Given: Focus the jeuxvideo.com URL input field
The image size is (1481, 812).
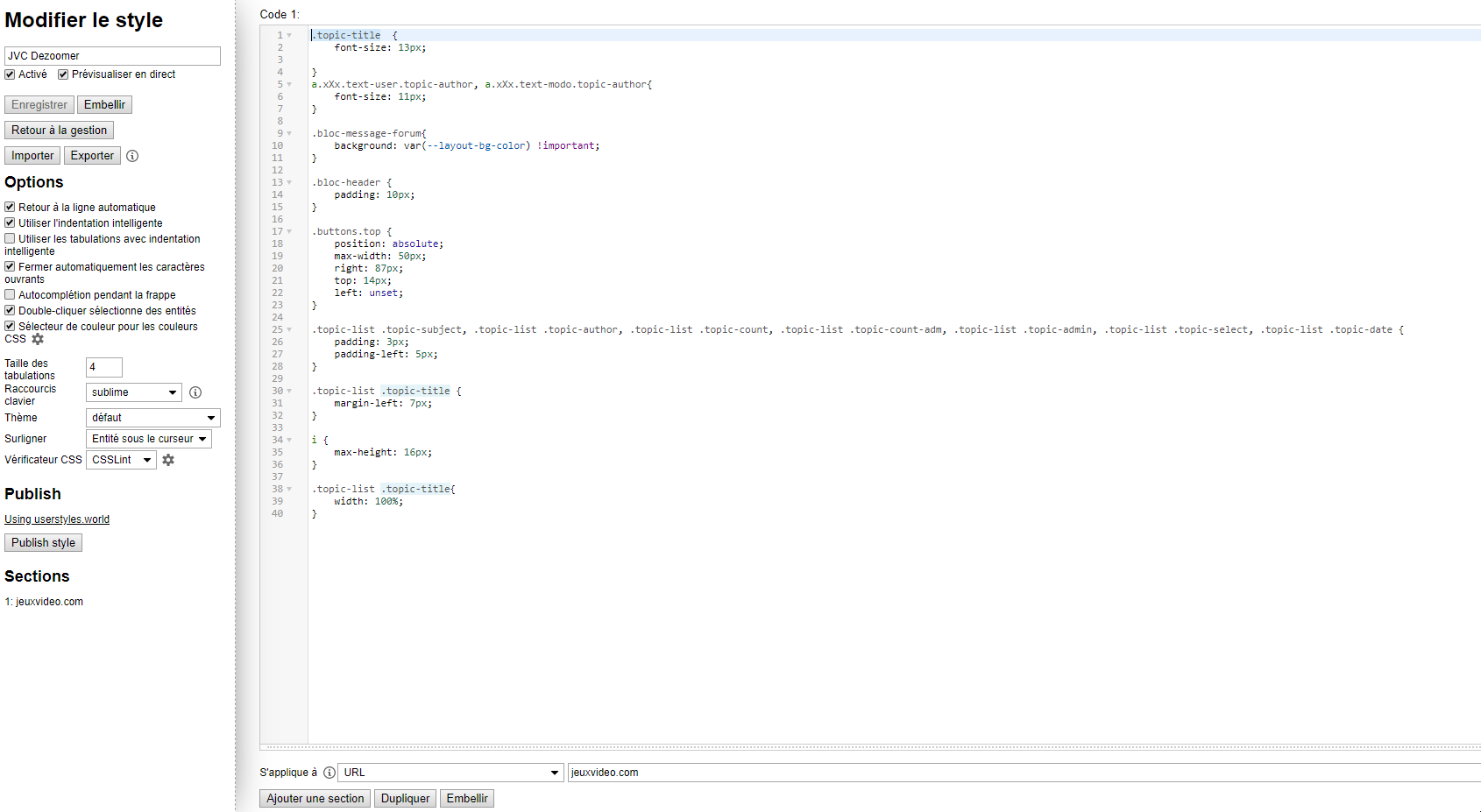Looking at the screenshot, I should pyautogui.click(x=1024, y=773).
